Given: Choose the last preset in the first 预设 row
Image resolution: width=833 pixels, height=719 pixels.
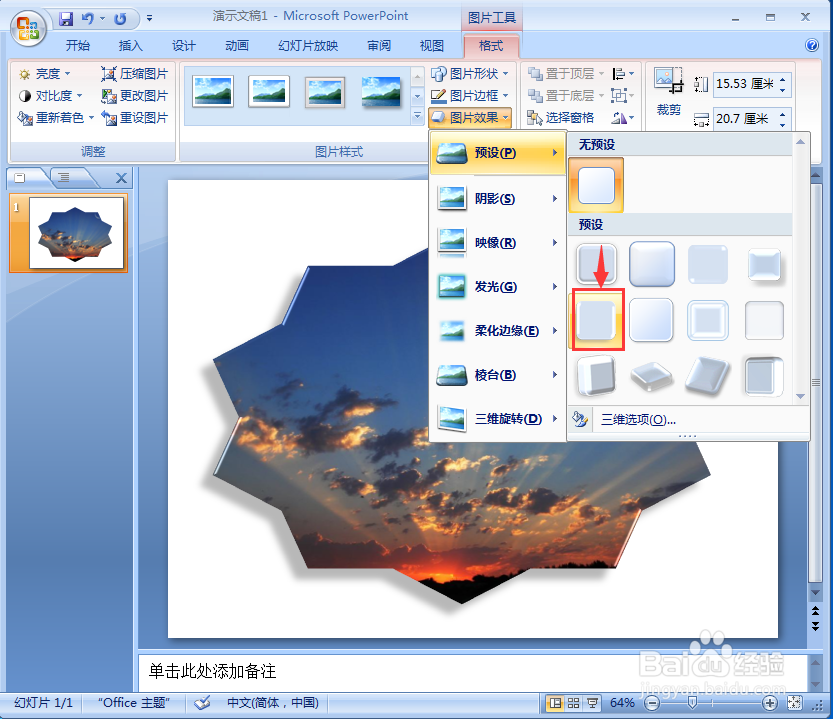Looking at the screenshot, I should (x=764, y=264).
